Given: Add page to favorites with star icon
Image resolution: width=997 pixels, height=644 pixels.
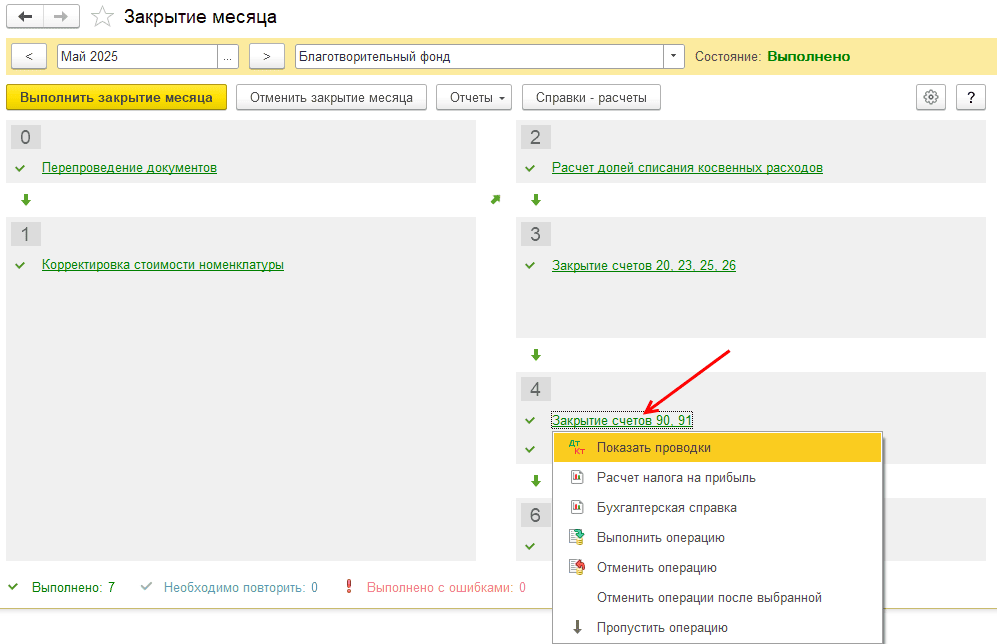Looking at the screenshot, I should point(101,17).
